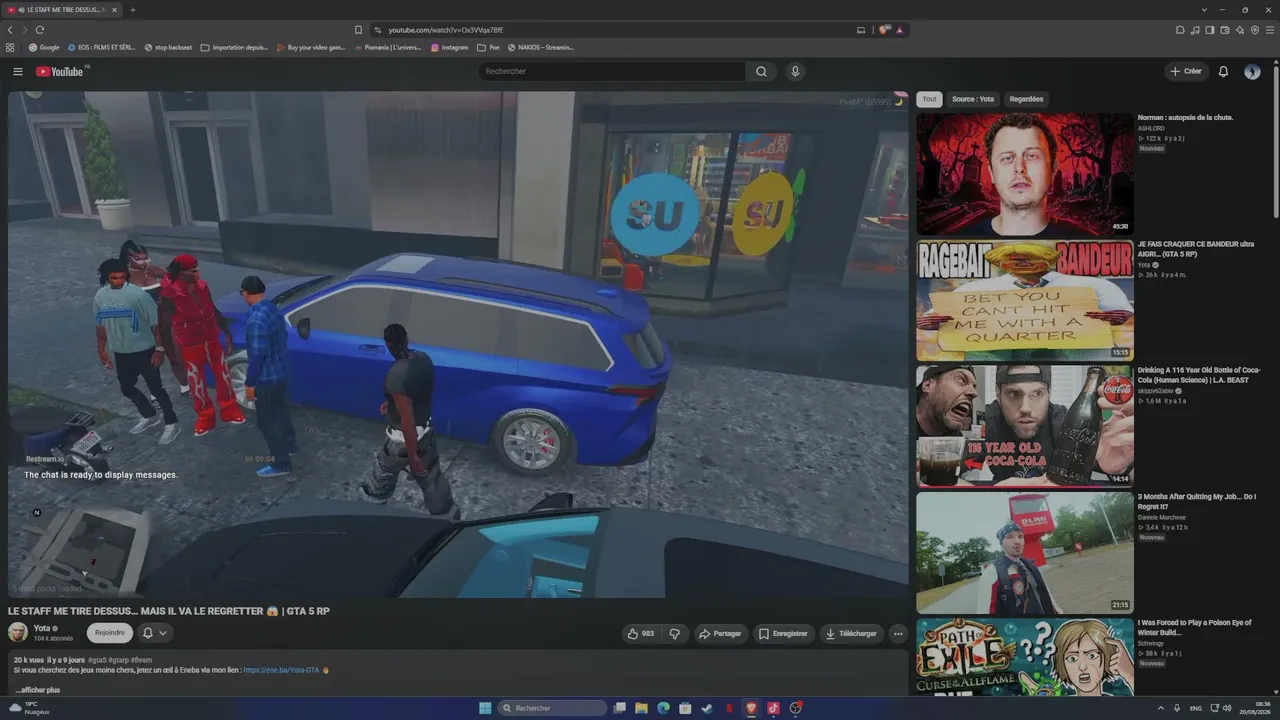Go back in browser history
The height and width of the screenshot is (720, 1280).
pyautogui.click(x=10, y=30)
